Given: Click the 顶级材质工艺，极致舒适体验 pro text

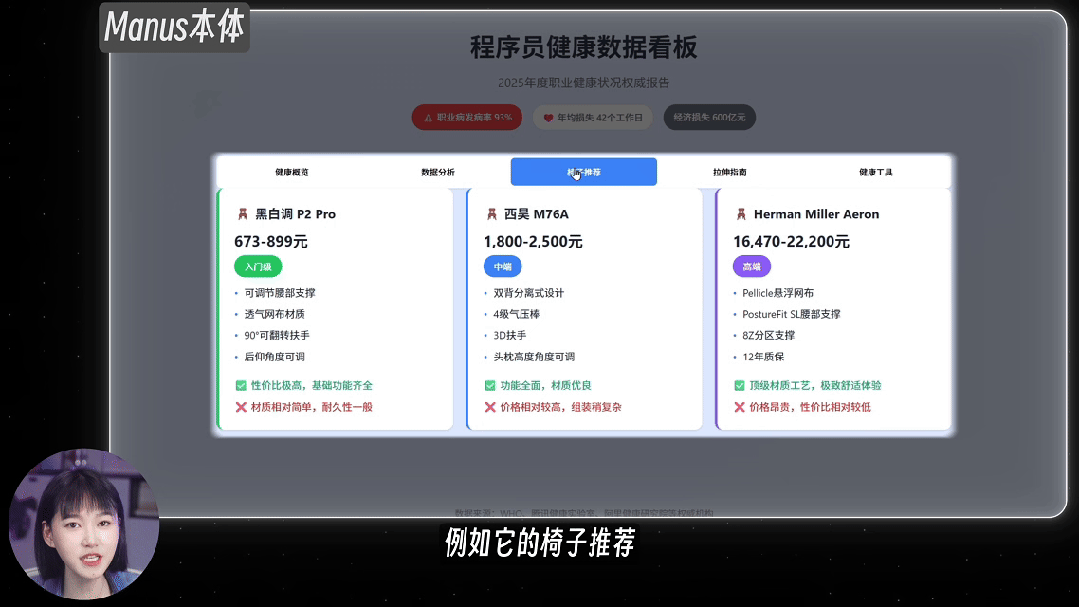Looking at the screenshot, I should [815, 385].
